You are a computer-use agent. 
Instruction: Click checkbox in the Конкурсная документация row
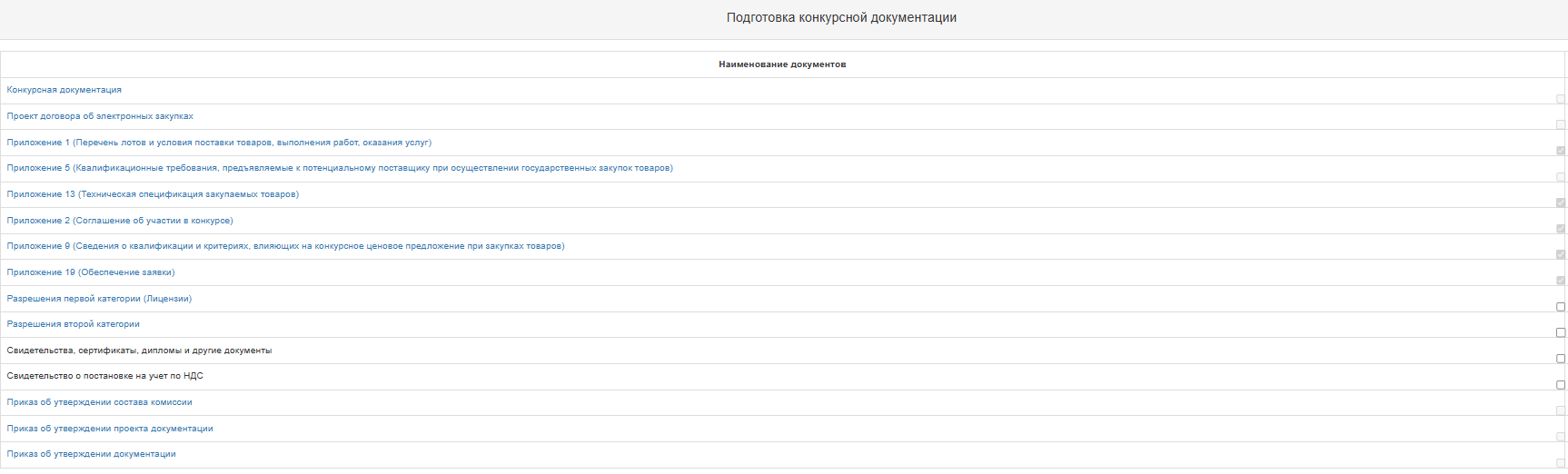(x=1561, y=99)
